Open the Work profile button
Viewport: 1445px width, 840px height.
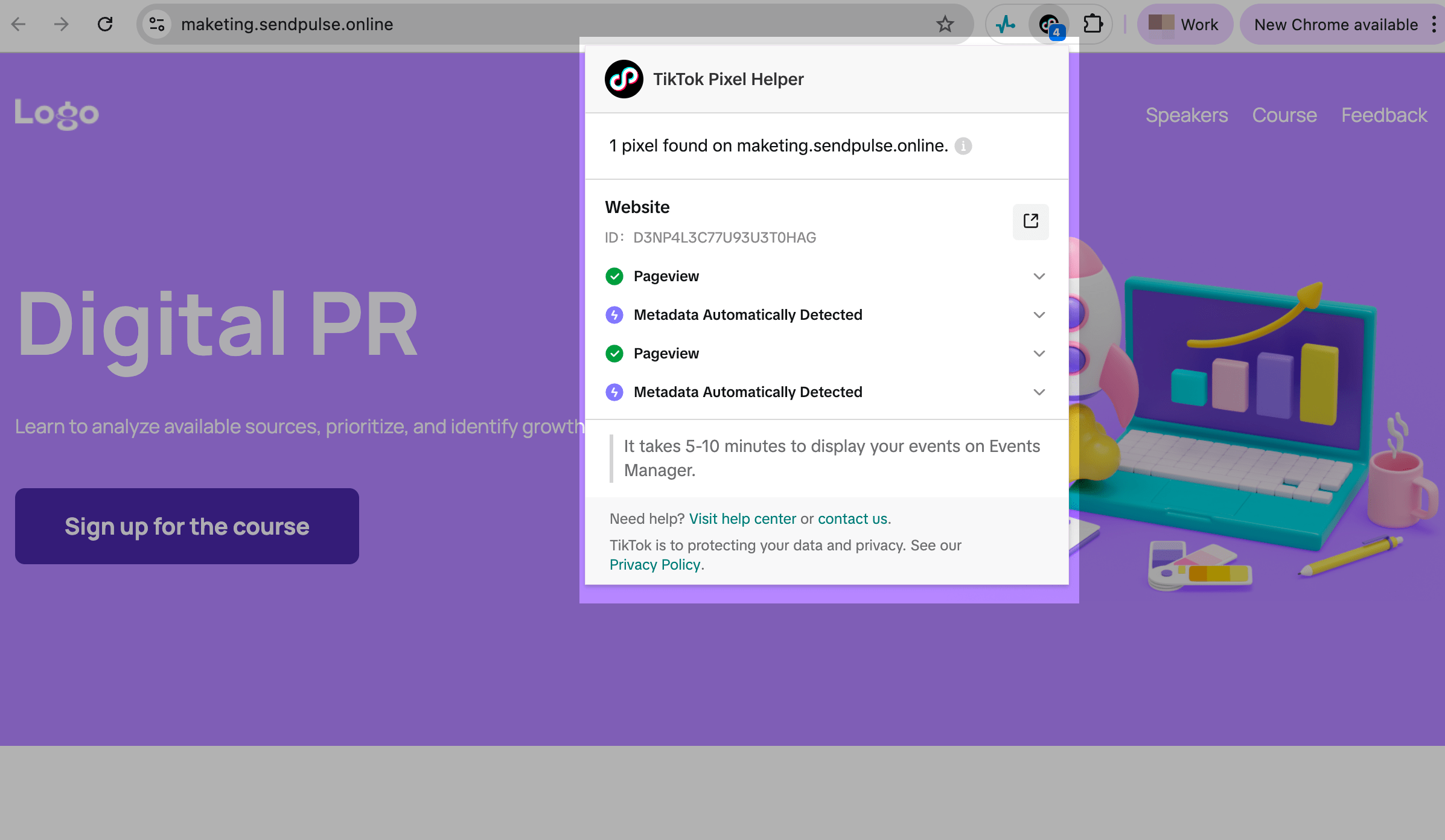click(x=1184, y=24)
